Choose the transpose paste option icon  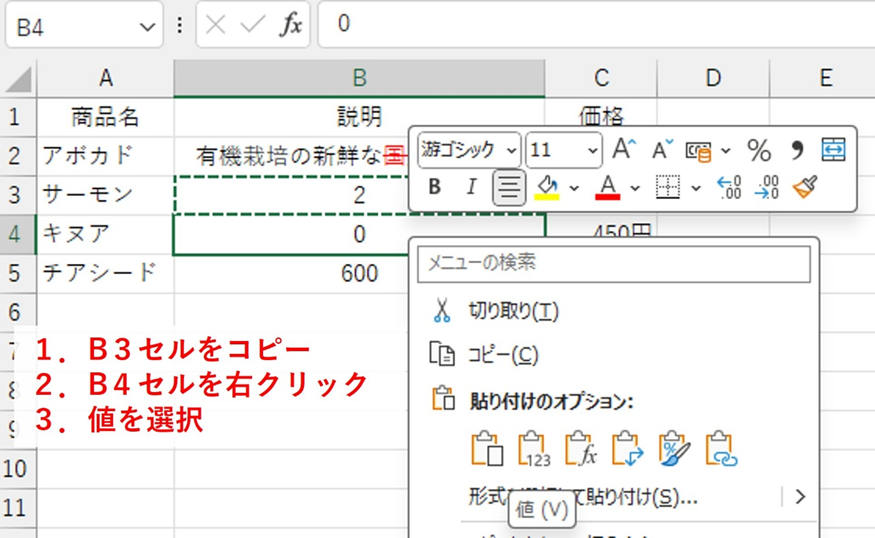[x=627, y=450]
